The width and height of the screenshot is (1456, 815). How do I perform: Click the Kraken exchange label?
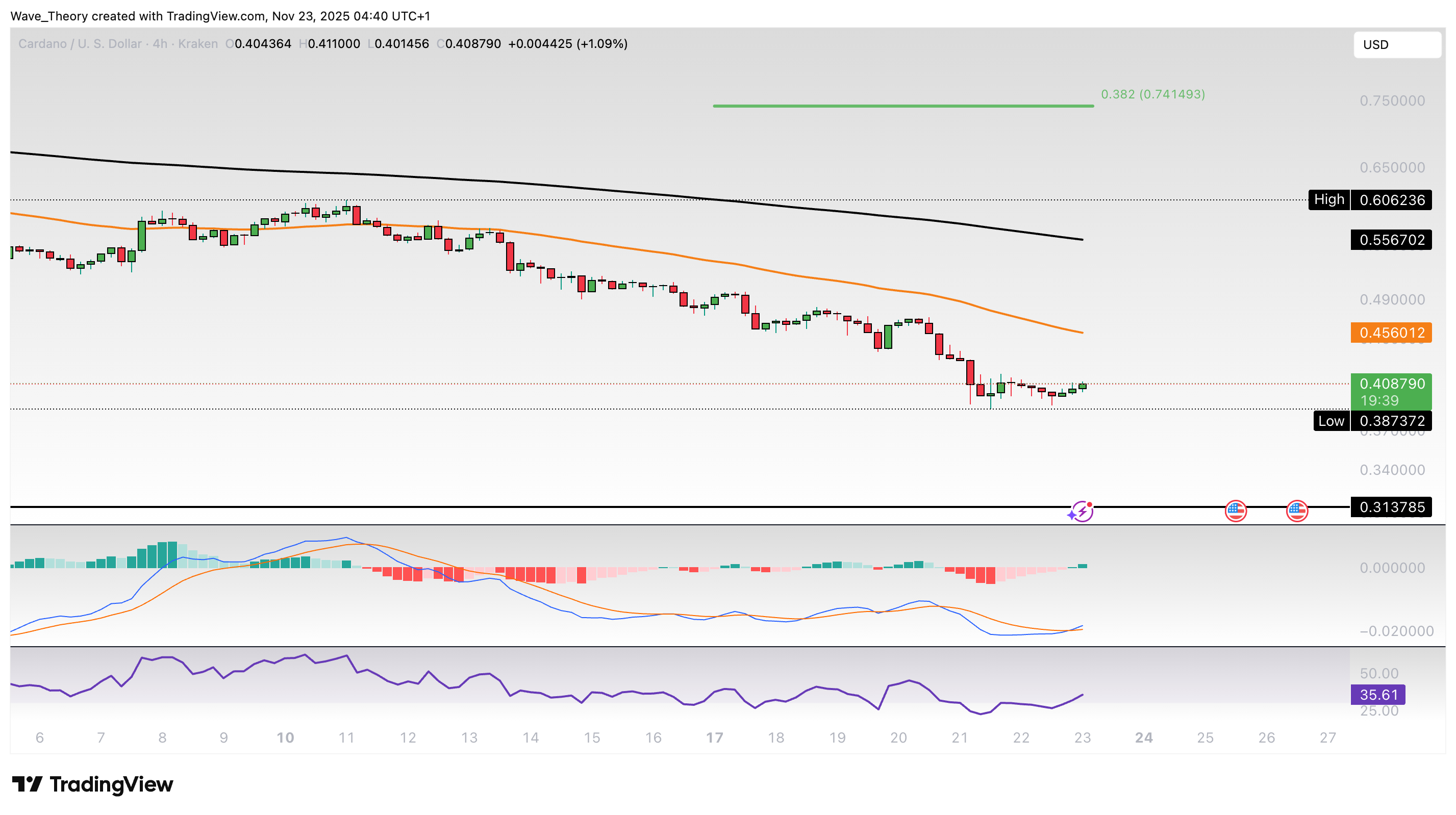tap(197, 44)
